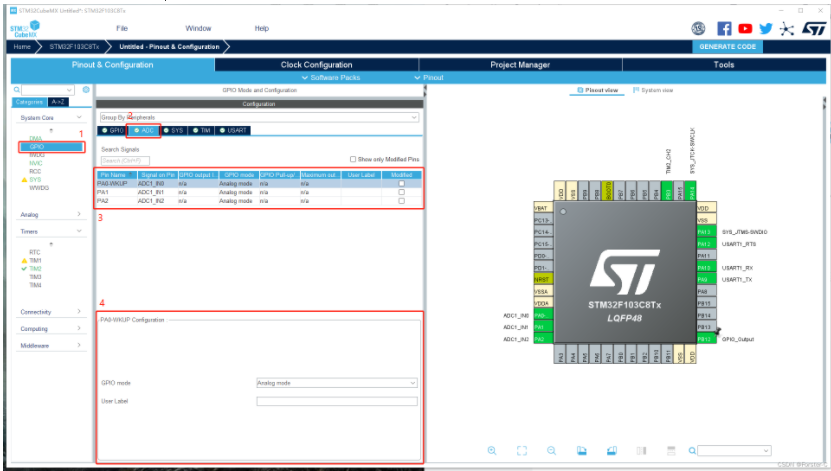The width and height of the screenshot is (831, 471).
Task: Switch to Project Manager tab
Action: 520,65
